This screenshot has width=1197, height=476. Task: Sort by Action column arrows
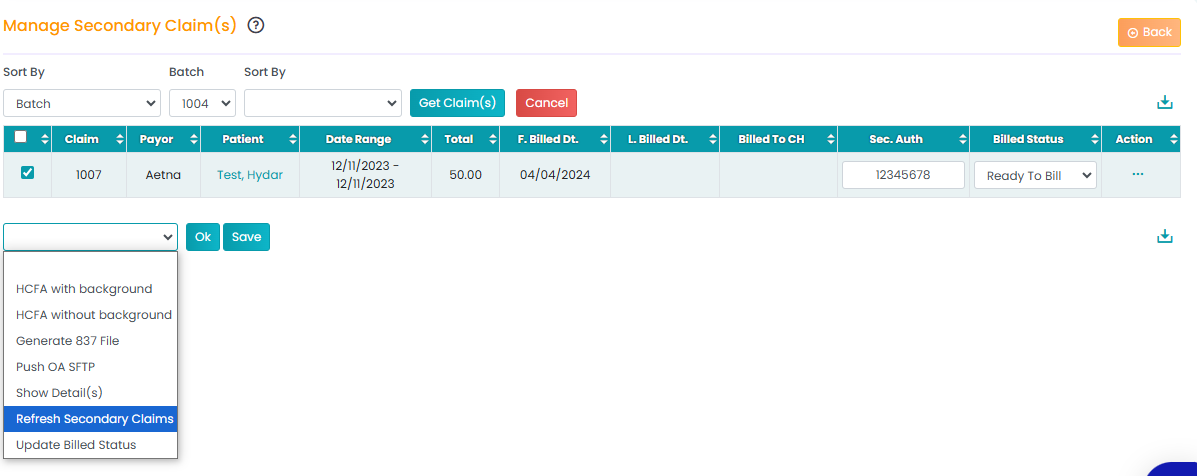[1173, 139]
